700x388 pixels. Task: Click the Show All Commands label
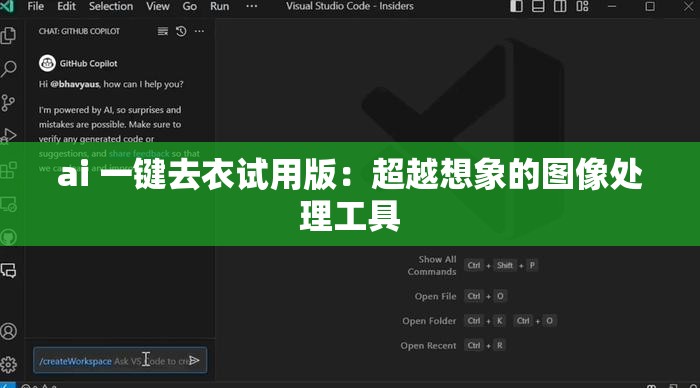tap(432, 265)
